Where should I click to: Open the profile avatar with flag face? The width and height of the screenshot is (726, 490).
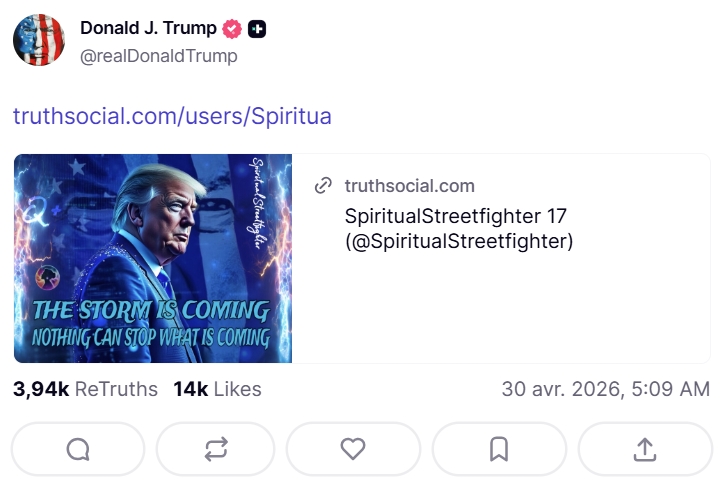pyautogui.click(x=39, y=40)
